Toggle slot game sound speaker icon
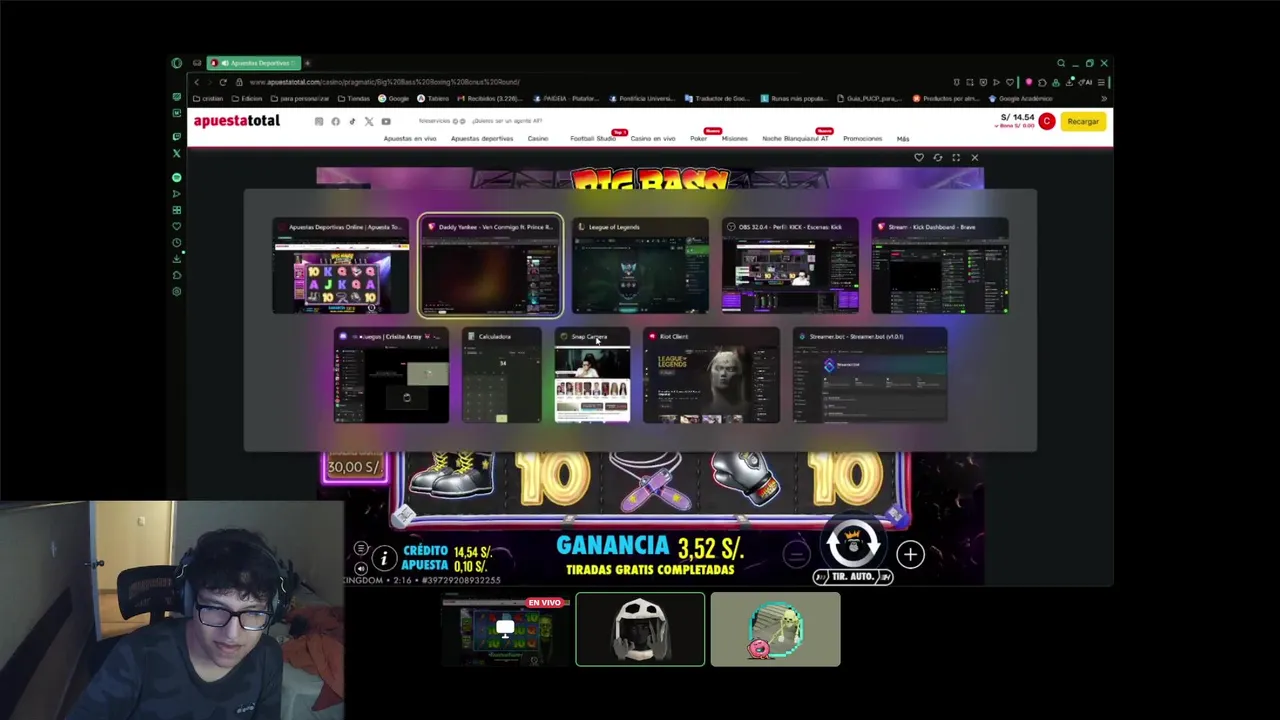This screenshot has width=1280, height=720. 361,568
